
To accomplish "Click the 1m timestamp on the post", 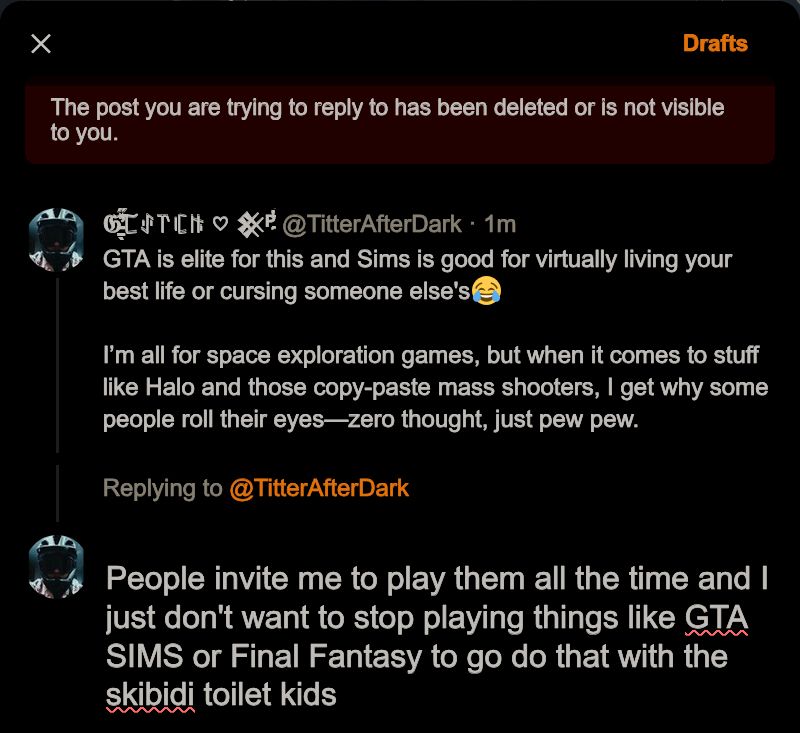I will 499,224.
